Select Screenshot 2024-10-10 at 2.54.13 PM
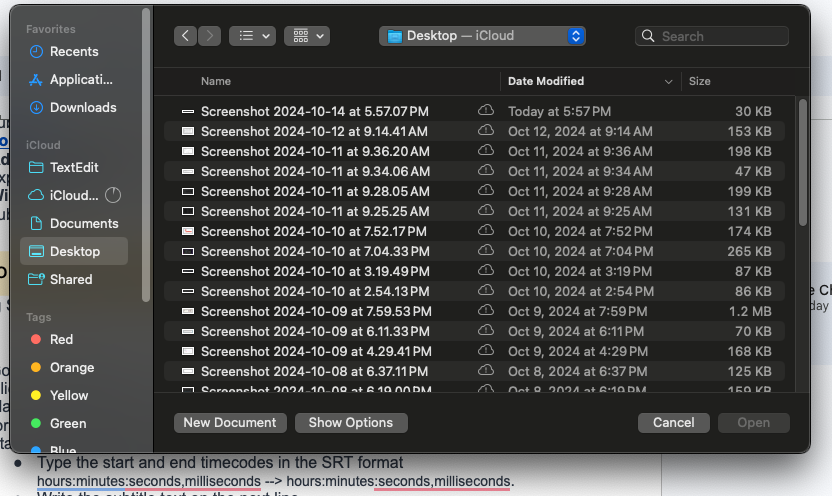 474,291
